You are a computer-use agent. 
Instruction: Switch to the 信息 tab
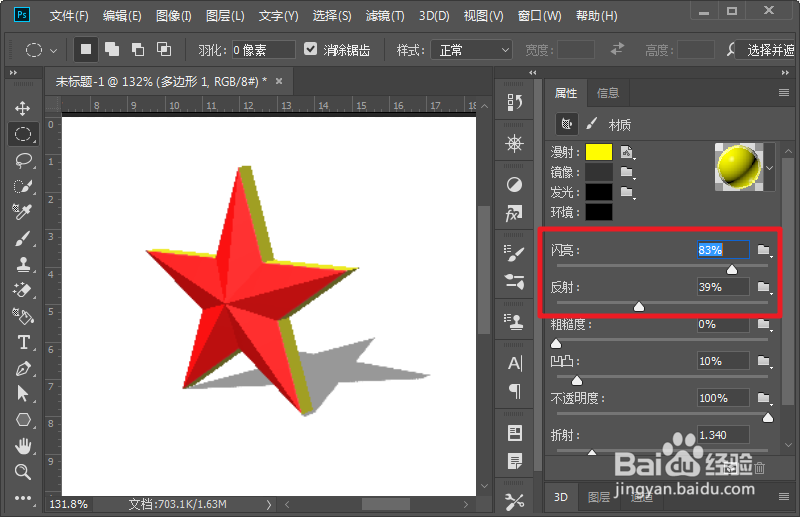click(x=607, y=93)
